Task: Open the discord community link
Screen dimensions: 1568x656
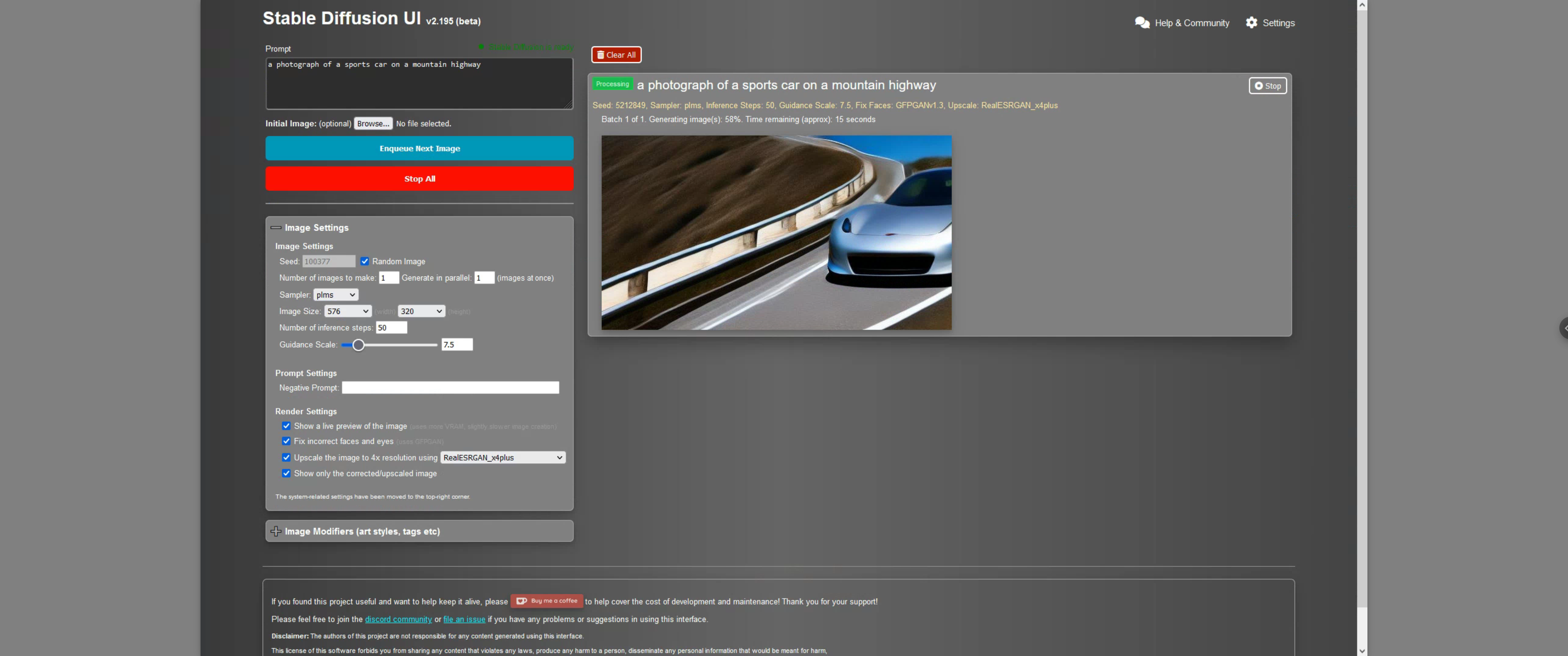Action: [398, 620]
